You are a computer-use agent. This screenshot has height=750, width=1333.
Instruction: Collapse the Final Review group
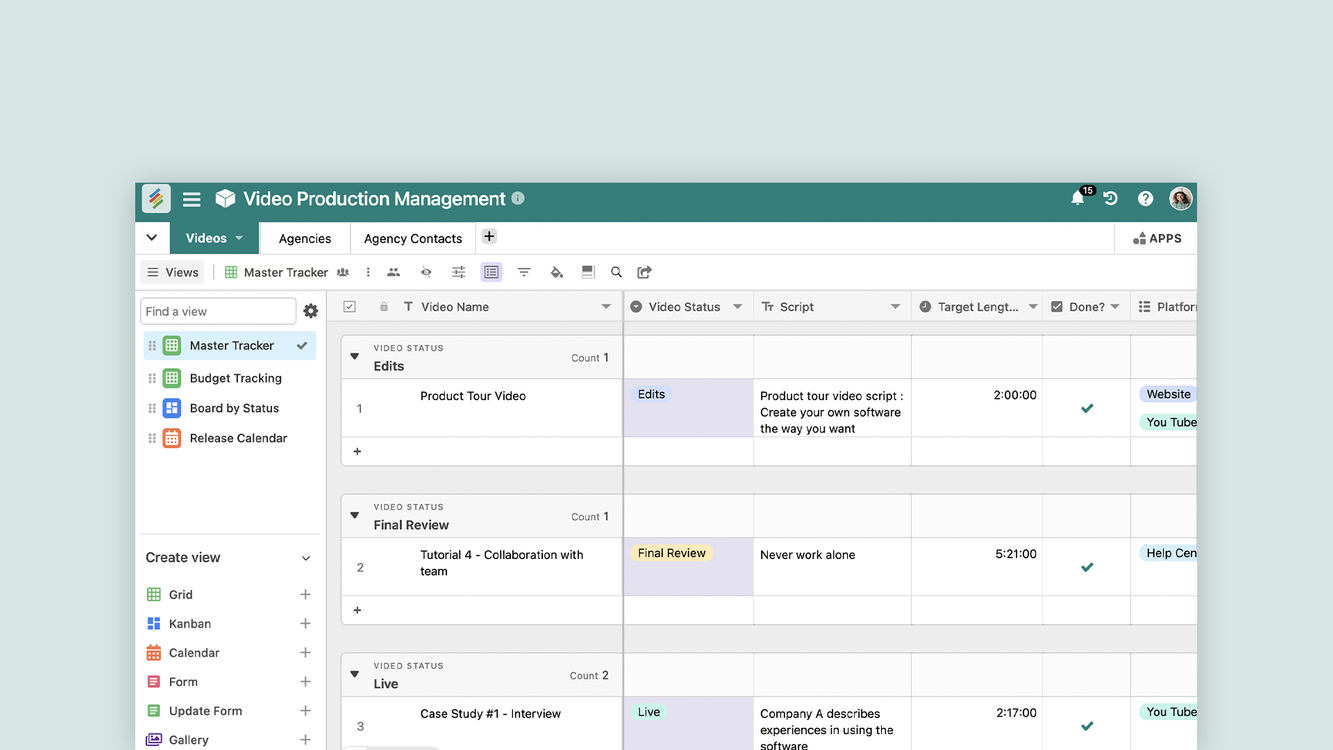[x=354, y=516]
